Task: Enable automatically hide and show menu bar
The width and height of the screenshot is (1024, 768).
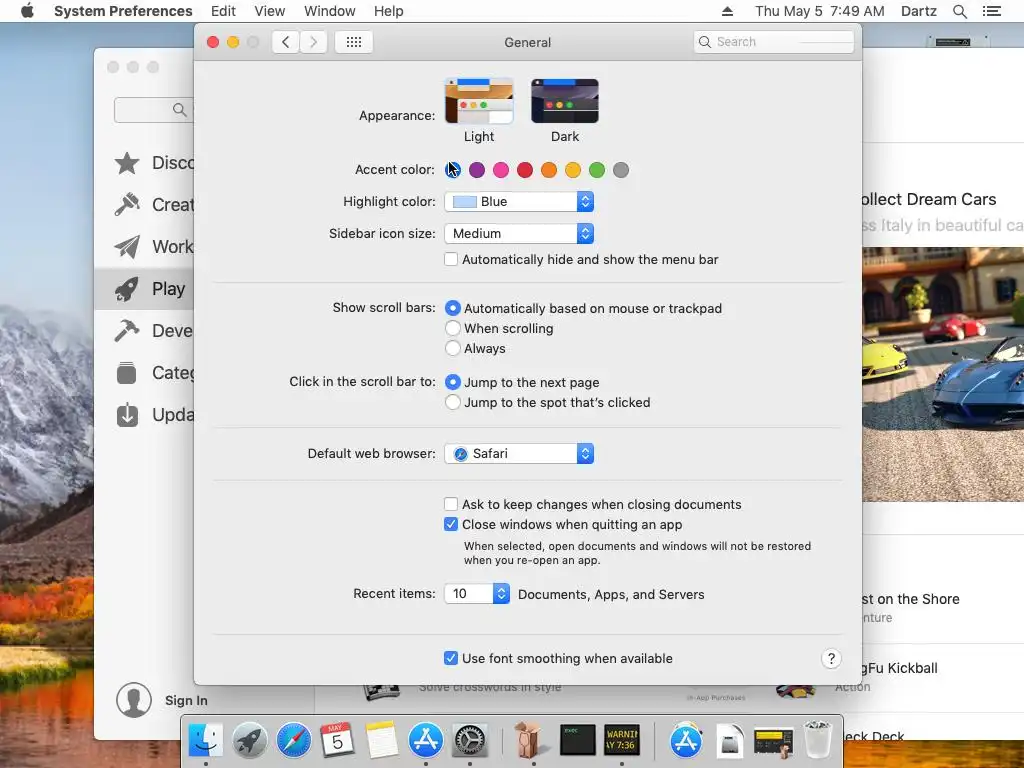Action: click(x=451, y=259)
